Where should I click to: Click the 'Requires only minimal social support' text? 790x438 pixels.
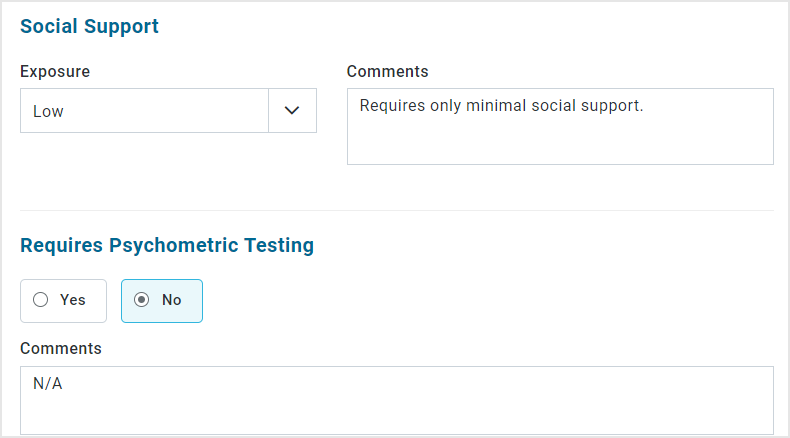click(x=501, y=106)
